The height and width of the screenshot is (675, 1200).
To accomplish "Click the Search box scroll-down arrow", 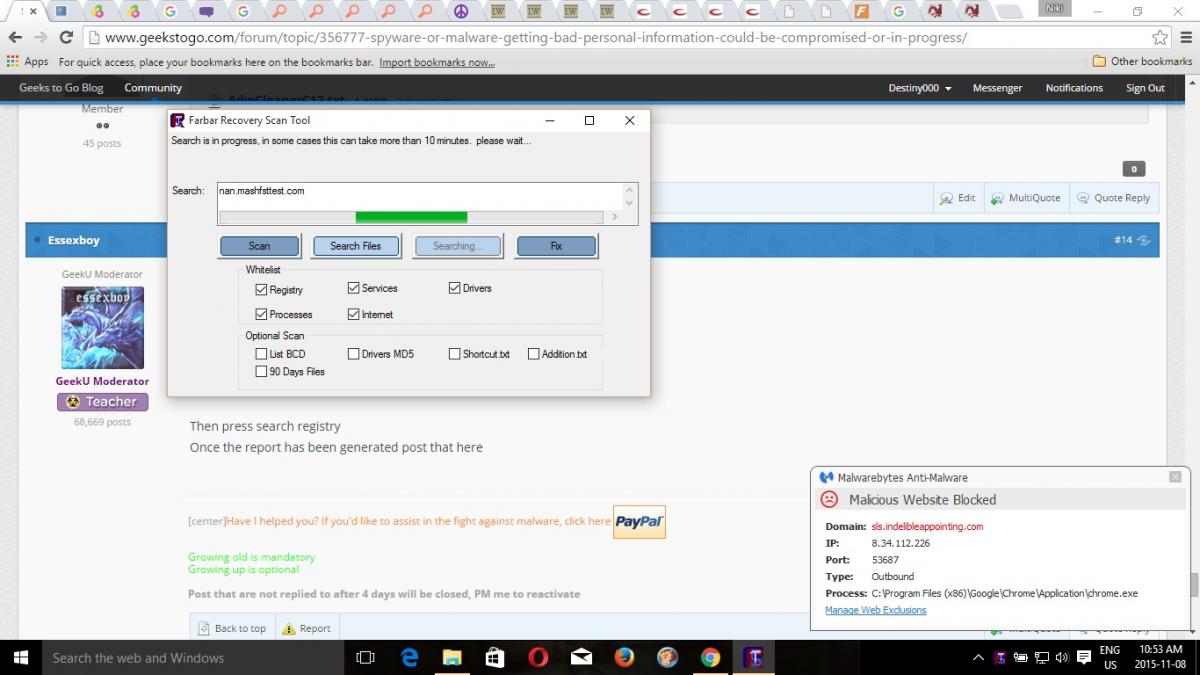I will (x=629, y=202).
